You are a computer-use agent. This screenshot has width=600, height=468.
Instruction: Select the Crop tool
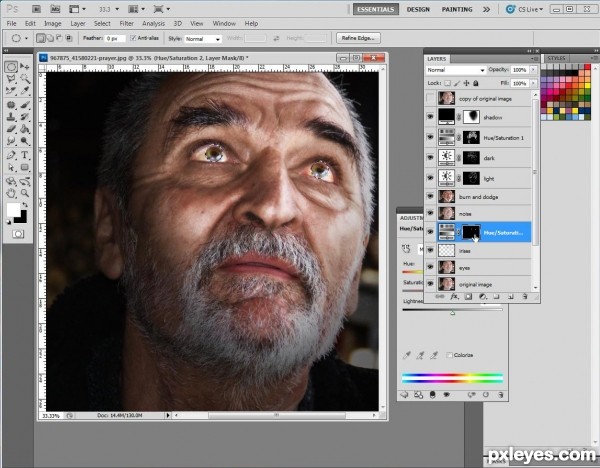(11, 91)
